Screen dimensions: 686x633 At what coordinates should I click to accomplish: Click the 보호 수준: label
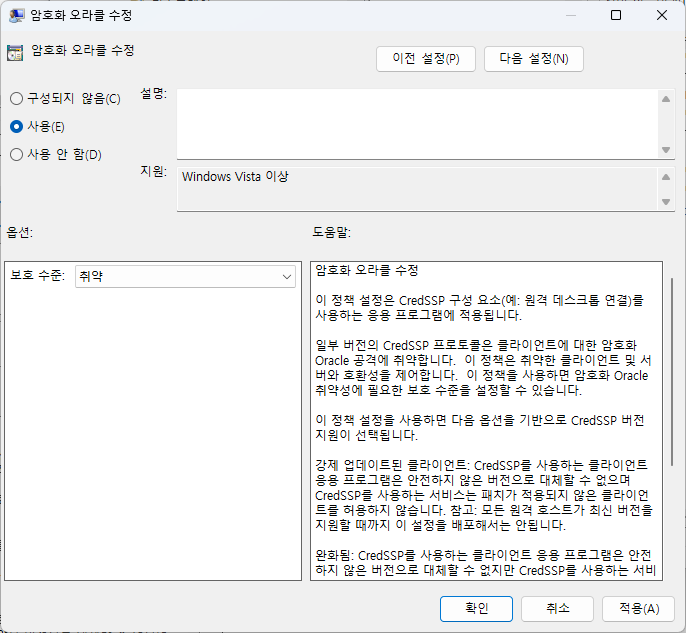click(38, 275)
